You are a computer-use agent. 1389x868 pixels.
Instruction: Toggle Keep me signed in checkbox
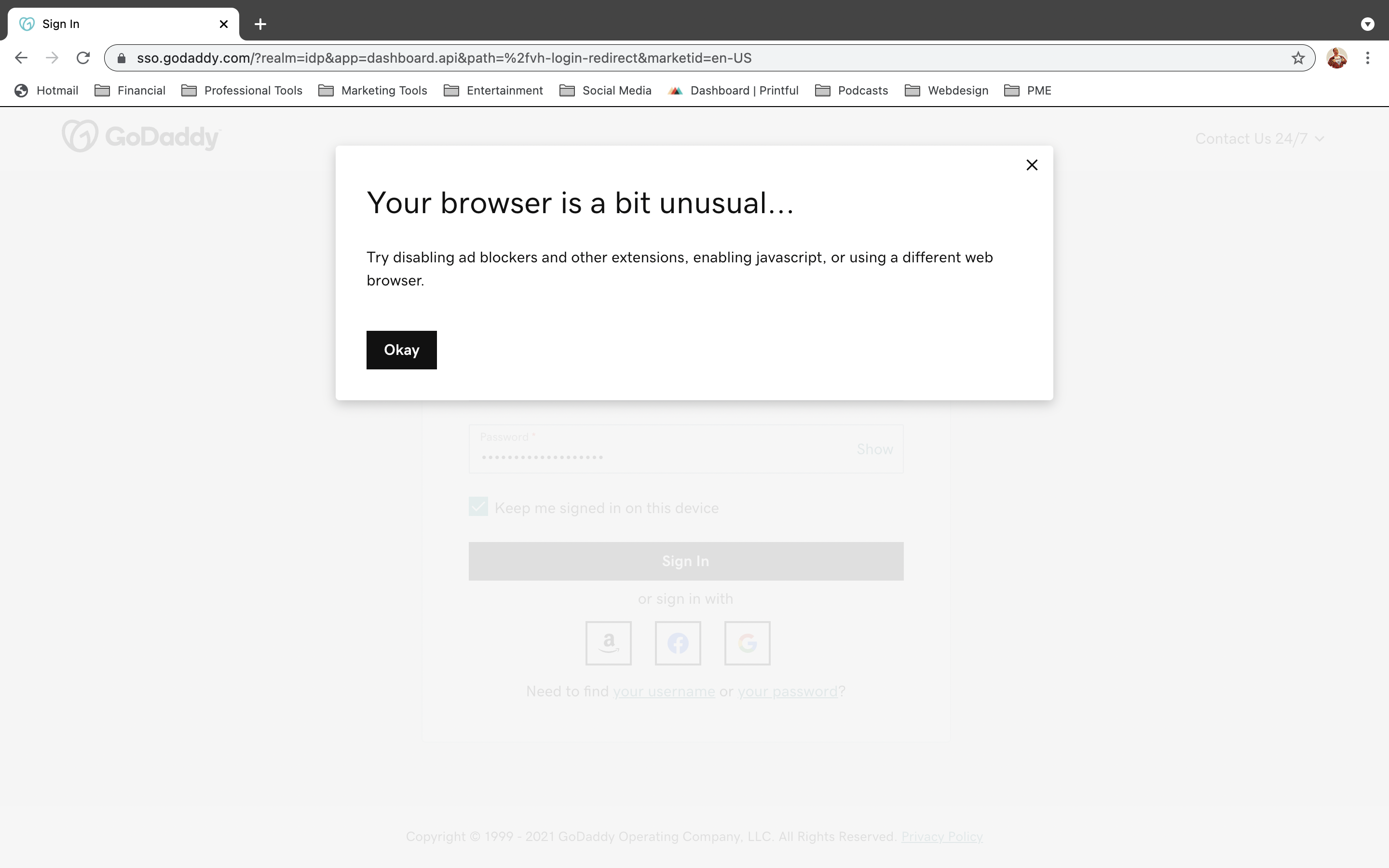(x=479, y=506)
